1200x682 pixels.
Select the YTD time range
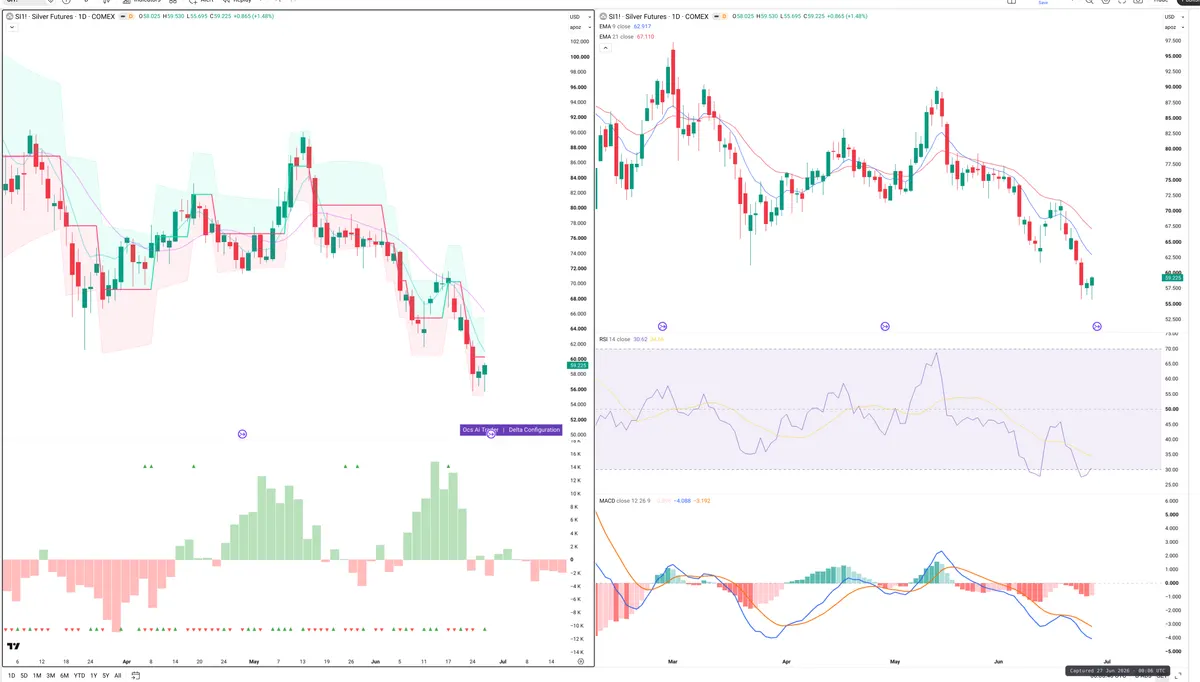[x=78, y=675]
